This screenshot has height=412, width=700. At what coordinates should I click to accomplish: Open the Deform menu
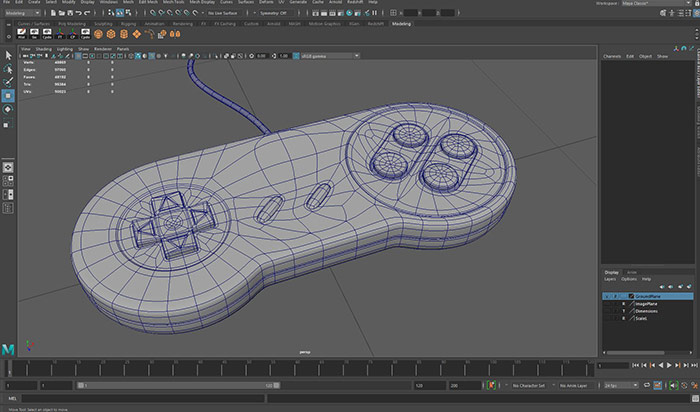point(266,2)
